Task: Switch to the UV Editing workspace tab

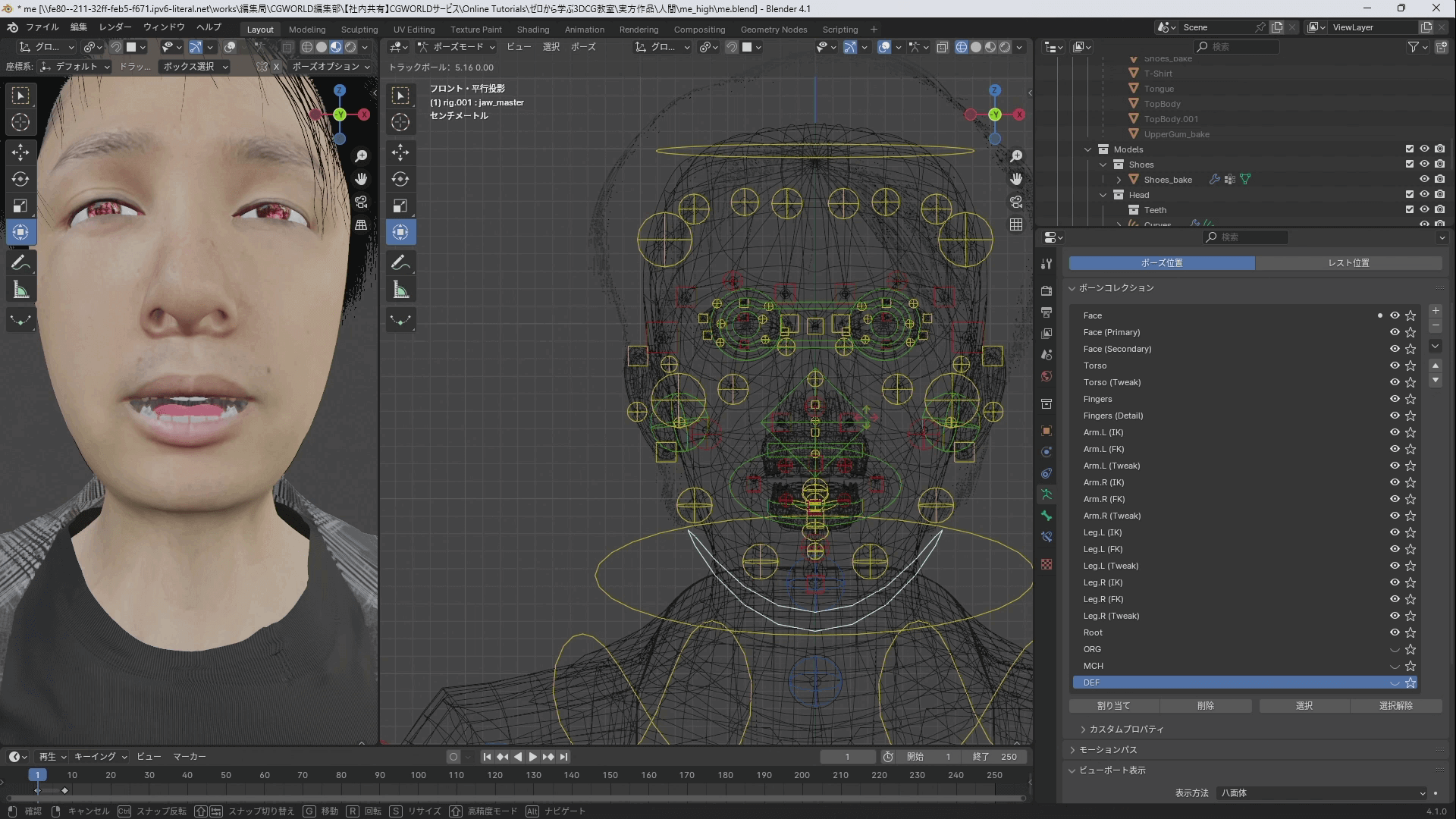Action: pyautogui.click(x=414, y=30)
